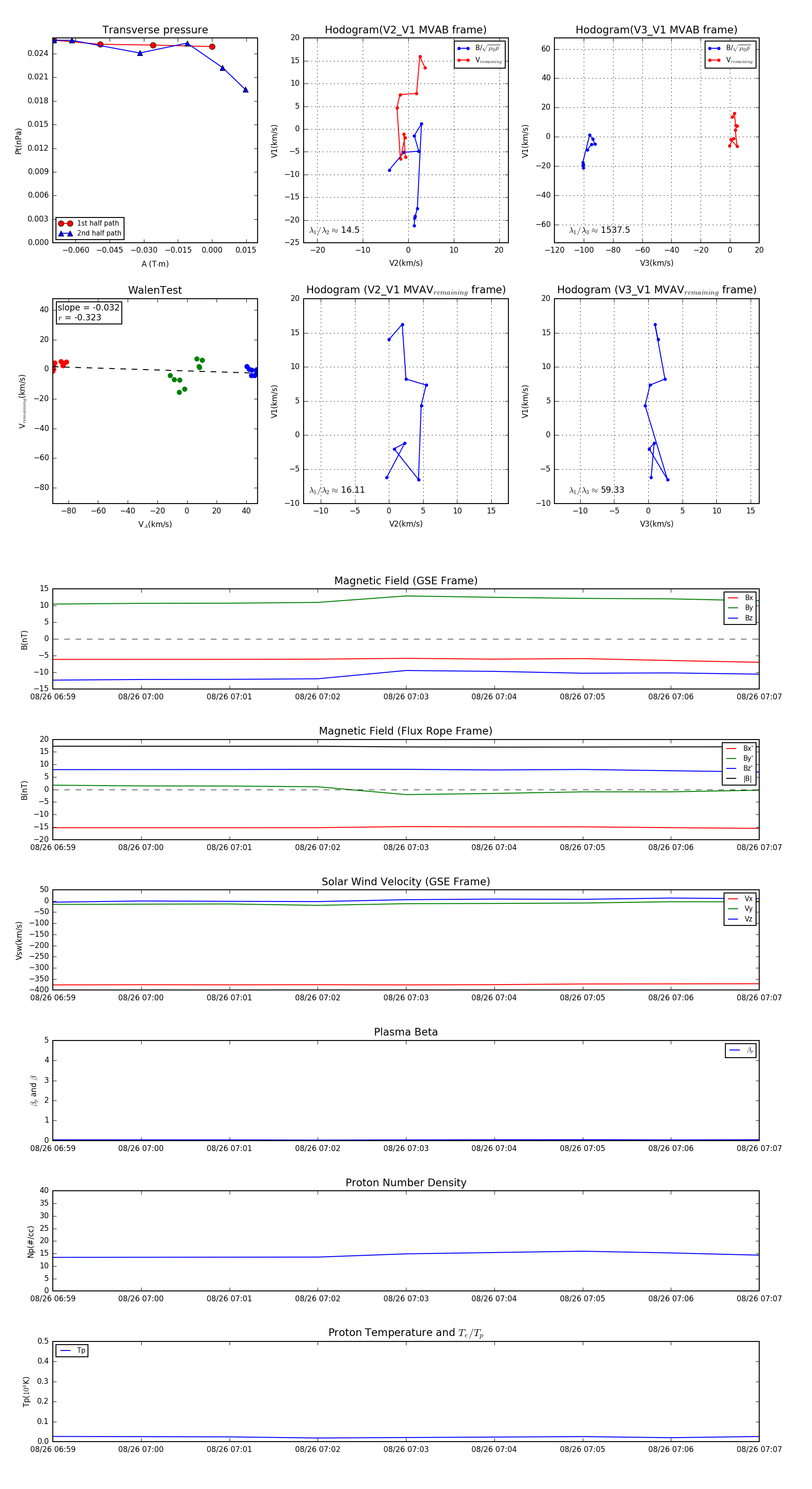Click the "Hodogram (V2_V1 MVAV remaining frame)" title
Screen dimensions: 812x1489
[406, 290]
